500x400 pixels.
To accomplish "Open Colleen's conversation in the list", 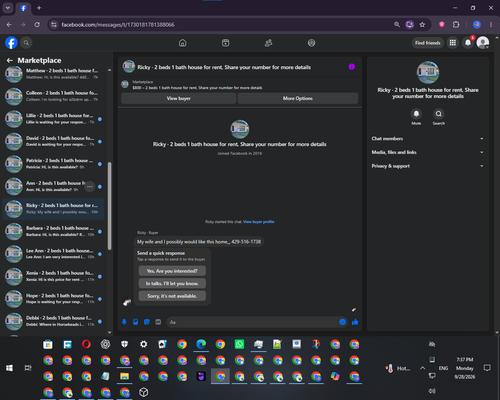I will tap(53, 96).
